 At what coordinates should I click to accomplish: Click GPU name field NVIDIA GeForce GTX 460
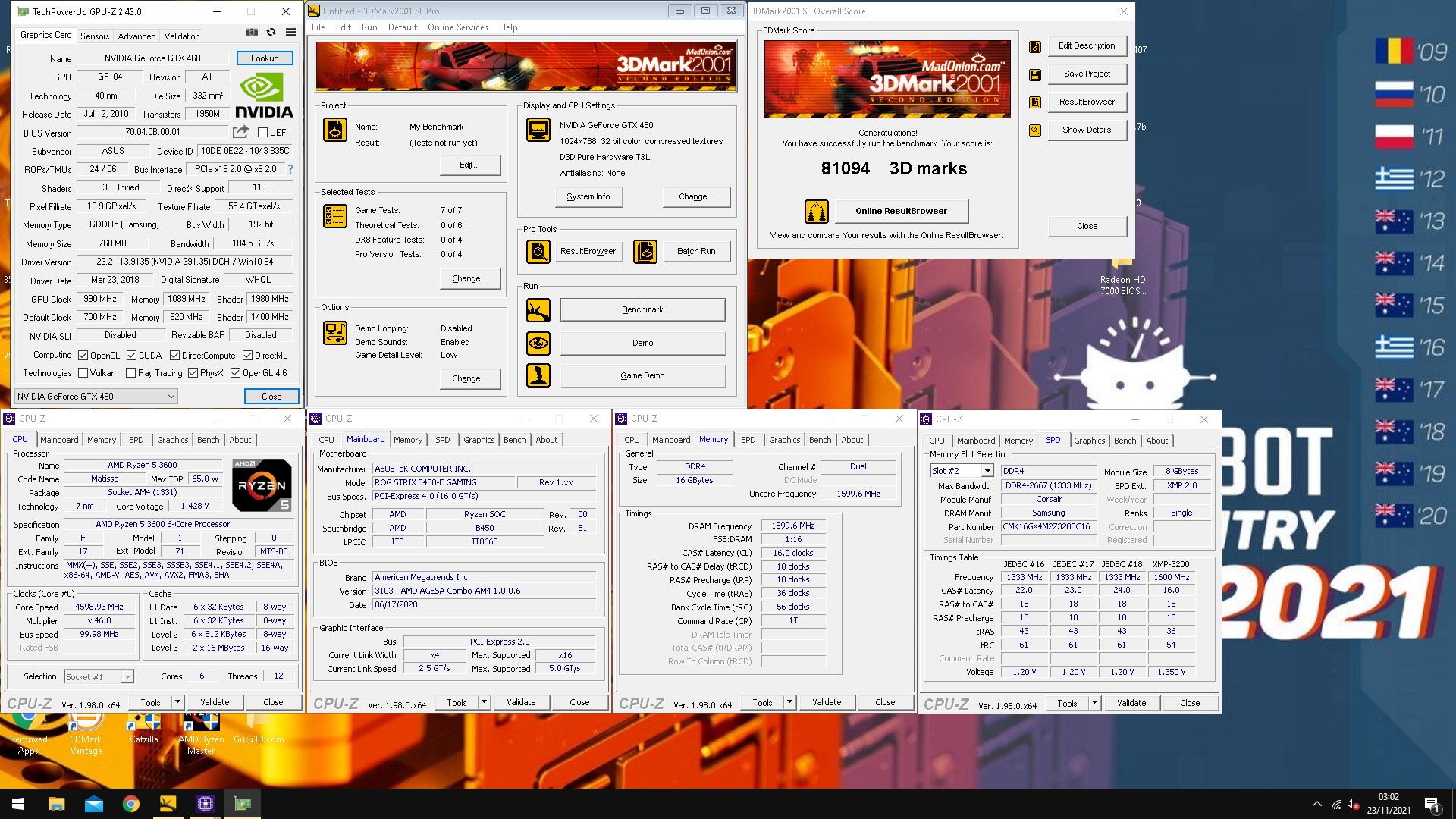(x=152, y=58)
